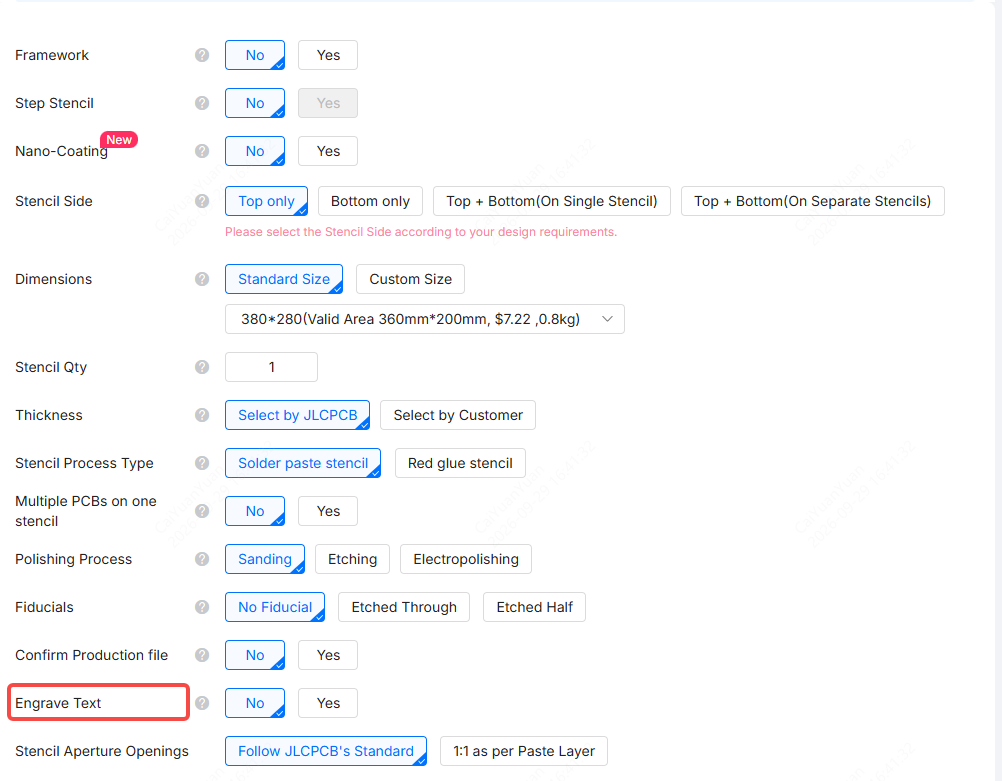The height and width of the screenshot is (781, 1002).
Task: Open the 380*280 stencil size dropdown
Action: pyautogui.click(x=424, y=319)
